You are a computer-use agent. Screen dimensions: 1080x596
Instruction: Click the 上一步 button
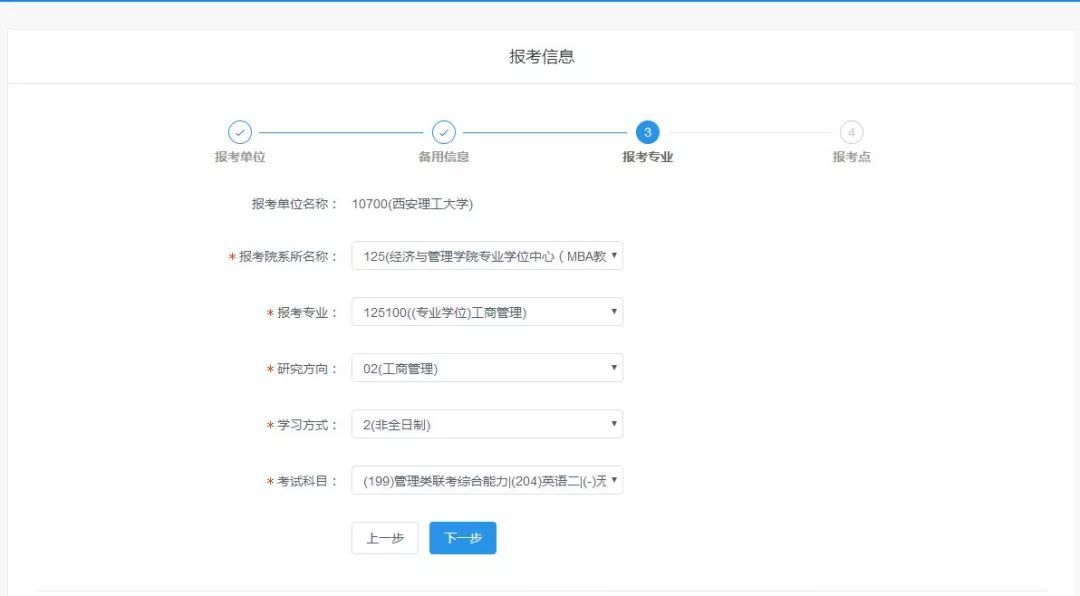(x=384, y=538)
